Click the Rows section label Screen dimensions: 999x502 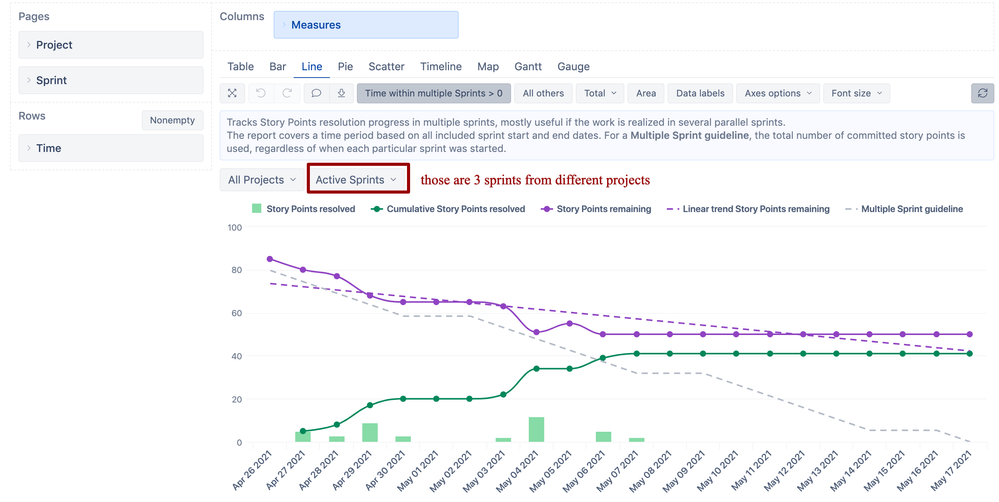pos(32,116)
